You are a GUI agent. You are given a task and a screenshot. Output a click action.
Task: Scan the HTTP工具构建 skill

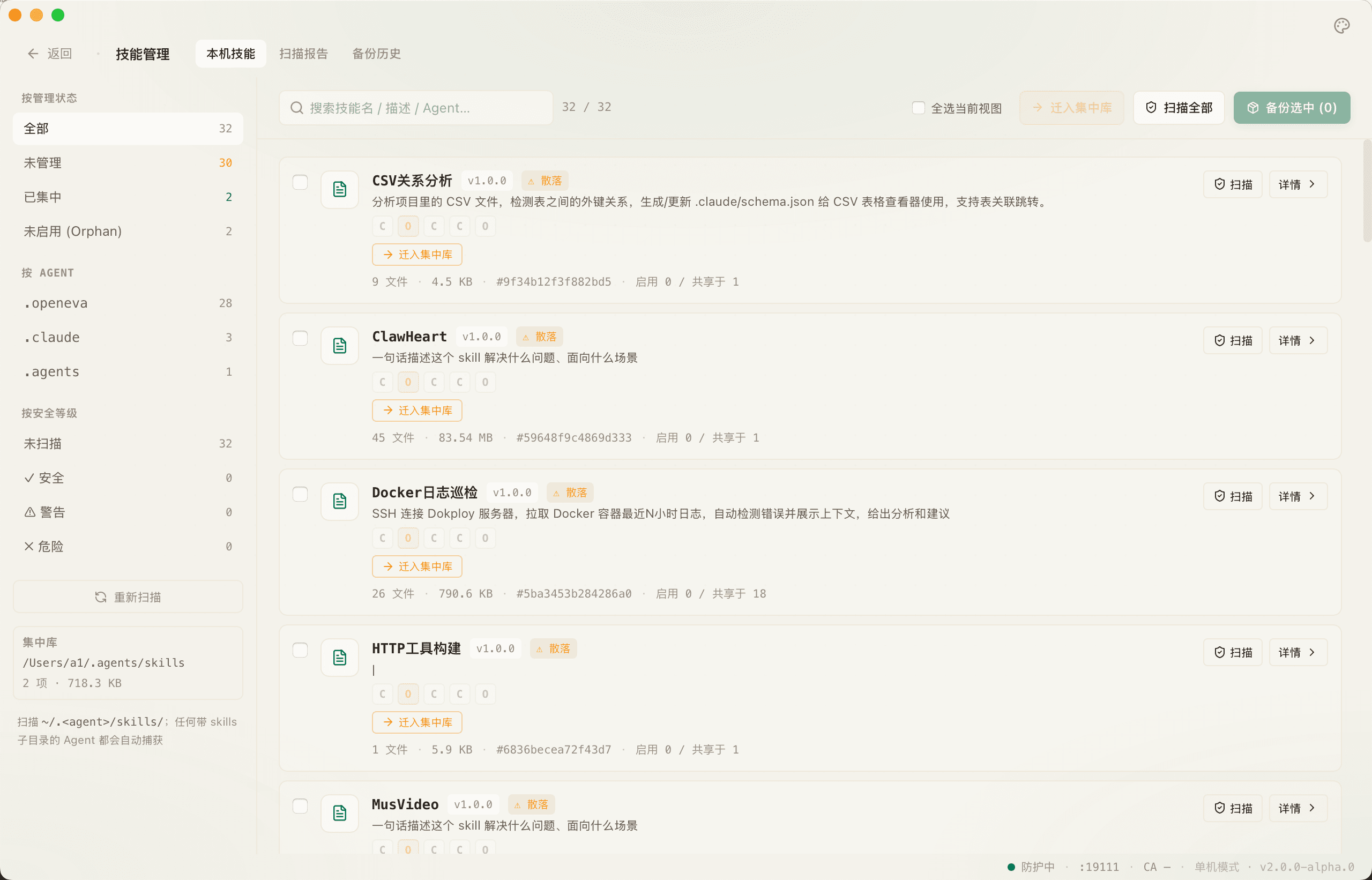click(1233, 652)
